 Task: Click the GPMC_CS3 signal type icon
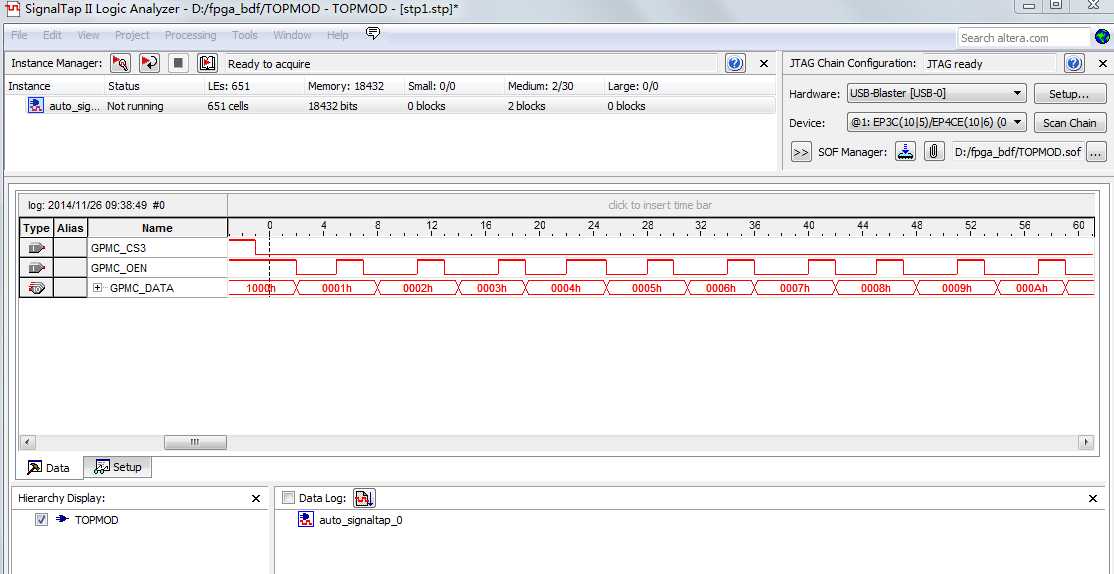click(37, 248)
